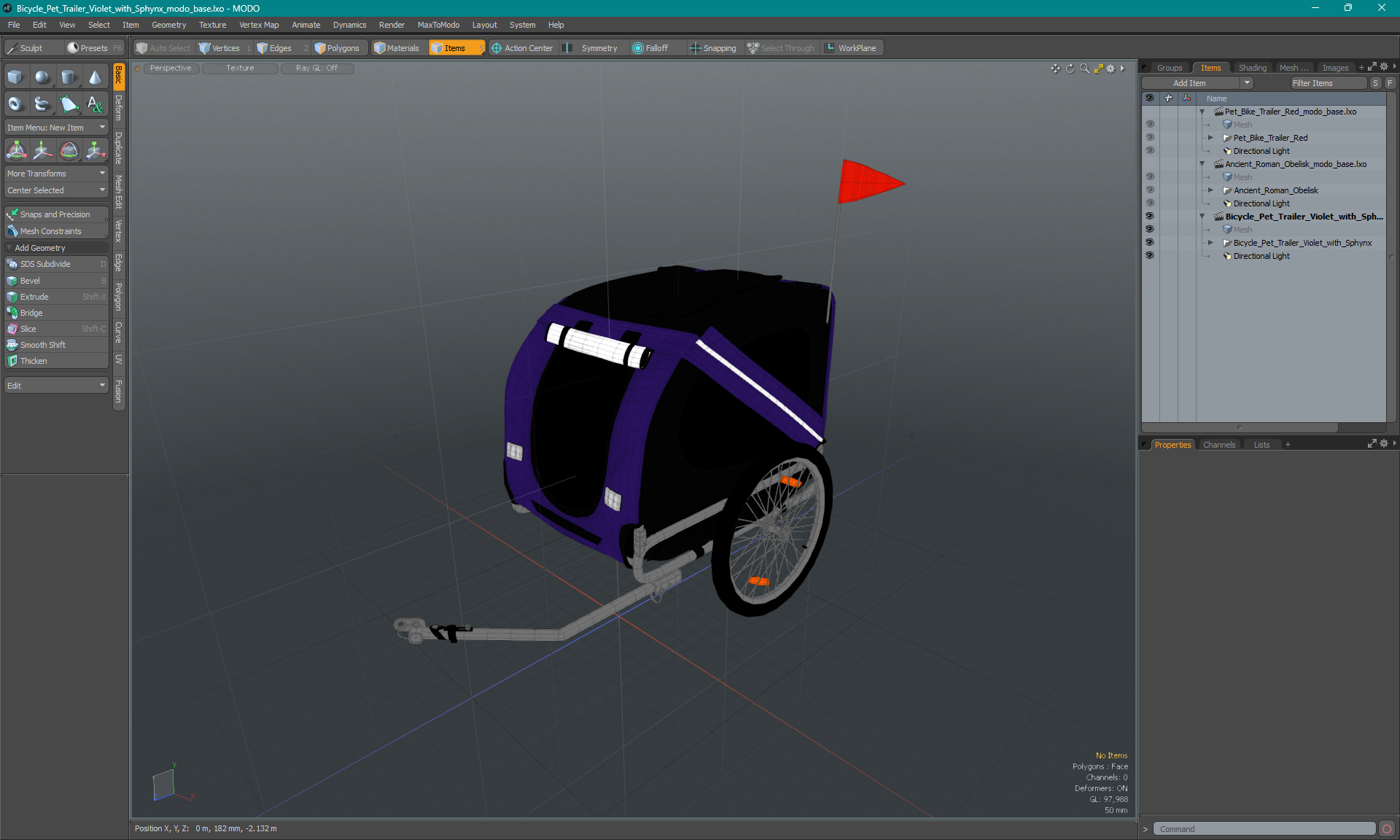Open the Deform vertical tab

tap(119, 109)
